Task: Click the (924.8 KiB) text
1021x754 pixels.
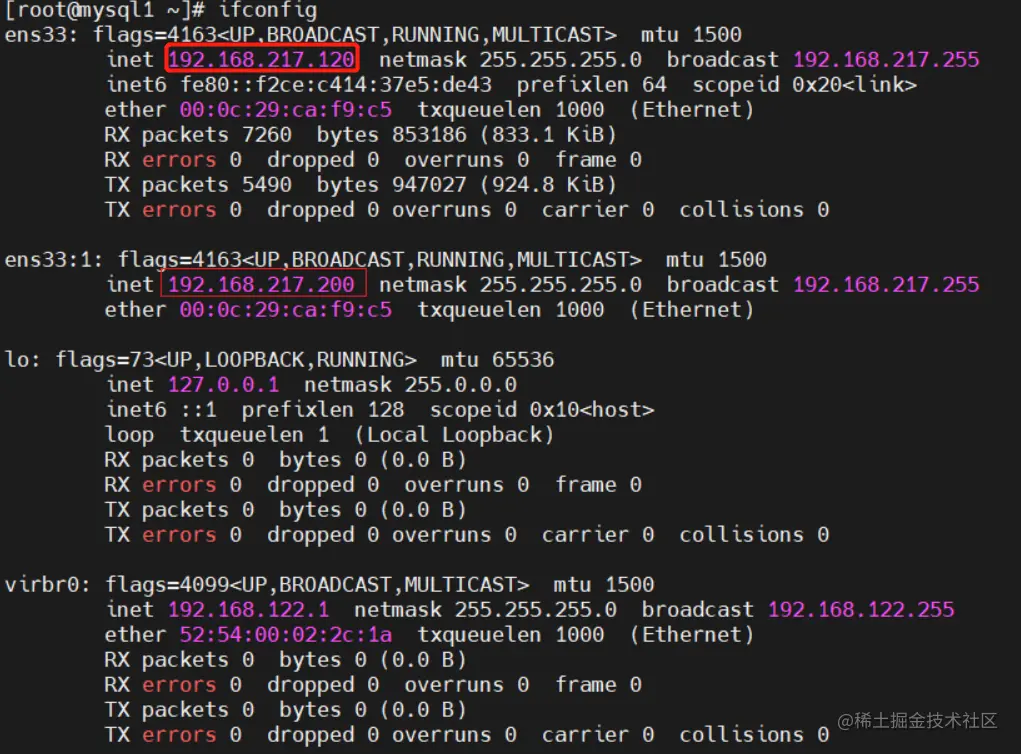Action: [548, 185]
